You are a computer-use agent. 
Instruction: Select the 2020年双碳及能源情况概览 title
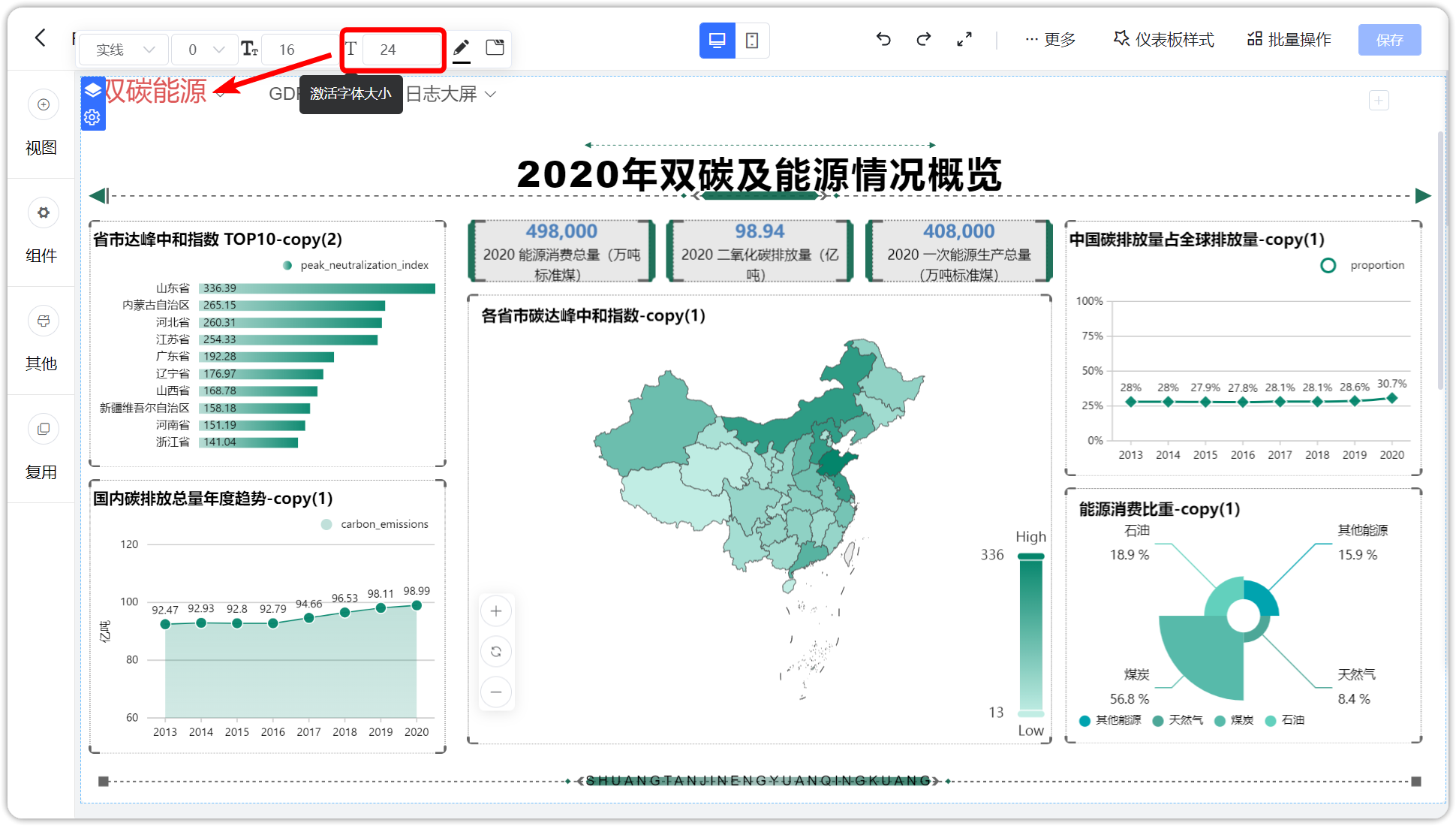tap(759, 174)
